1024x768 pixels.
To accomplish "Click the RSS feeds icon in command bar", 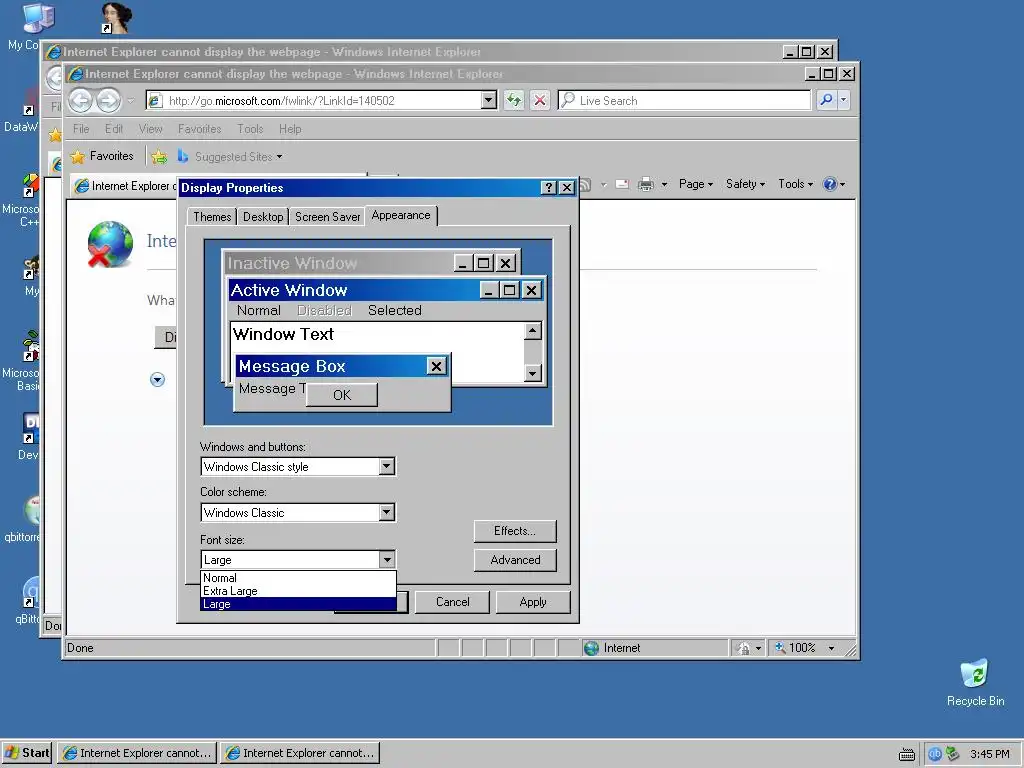I will pyautogui.click(x=585, y=184).
